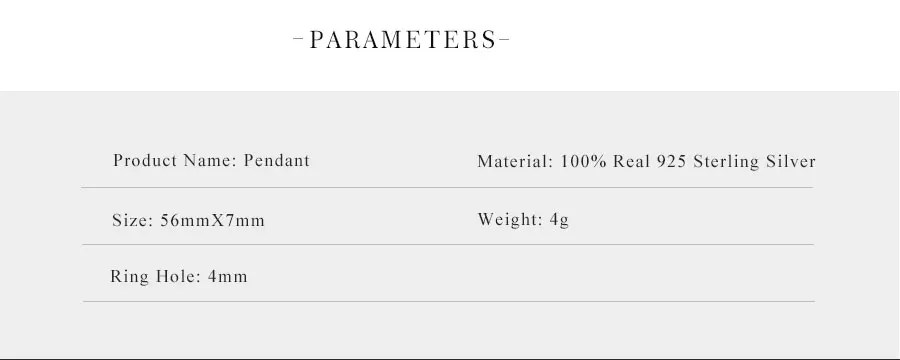Click the 4g weight value
The image size is (900, 360).
click(x=559, y=220)
